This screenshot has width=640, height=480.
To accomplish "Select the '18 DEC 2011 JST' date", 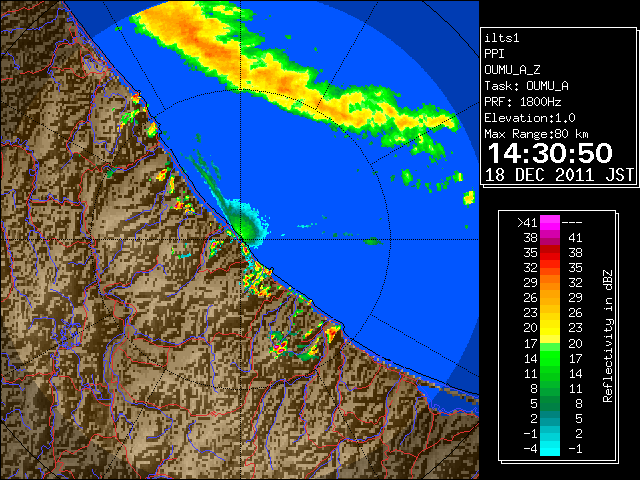I will tap(559, 175).
